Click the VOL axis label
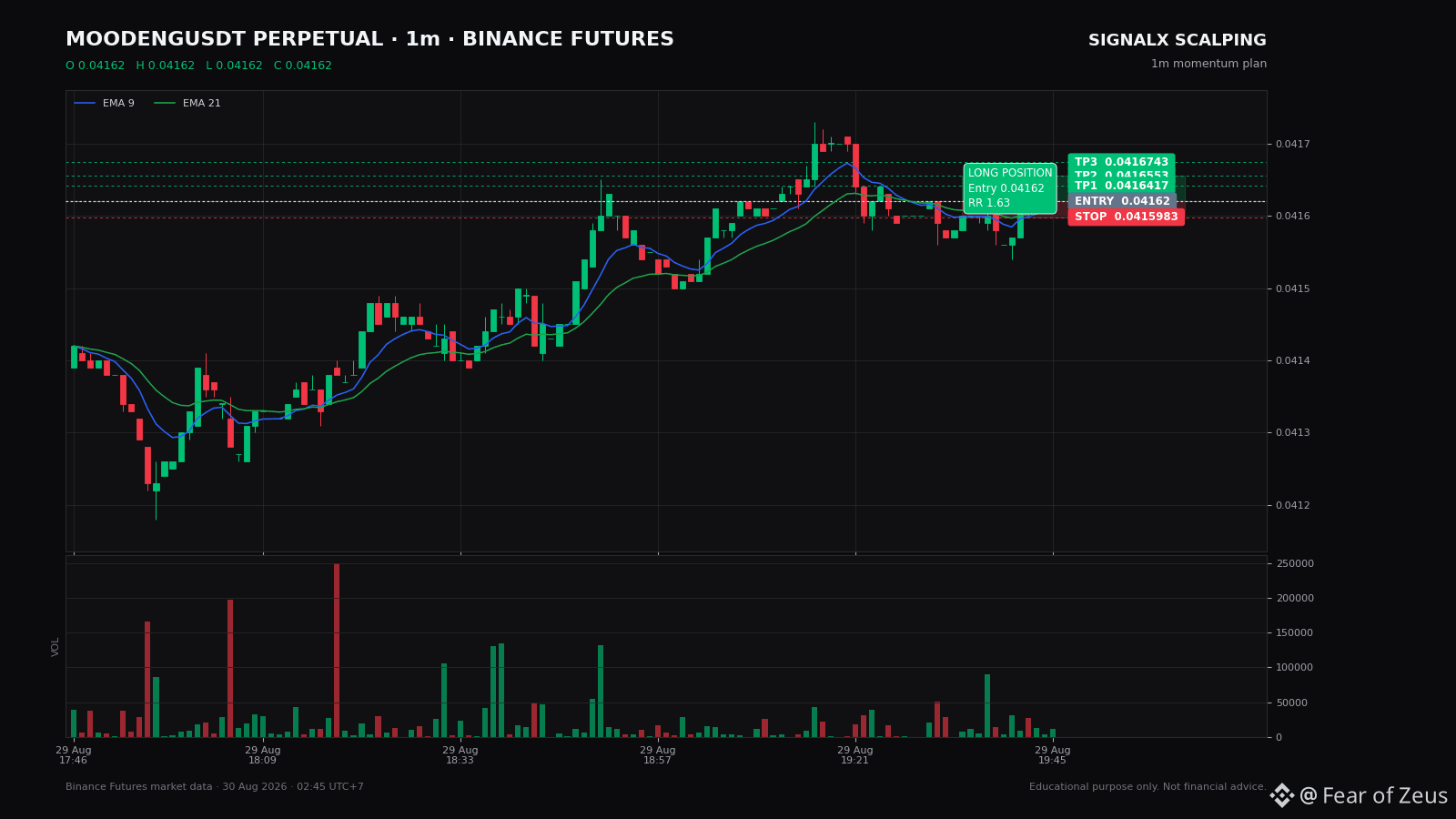 point(56,646)
